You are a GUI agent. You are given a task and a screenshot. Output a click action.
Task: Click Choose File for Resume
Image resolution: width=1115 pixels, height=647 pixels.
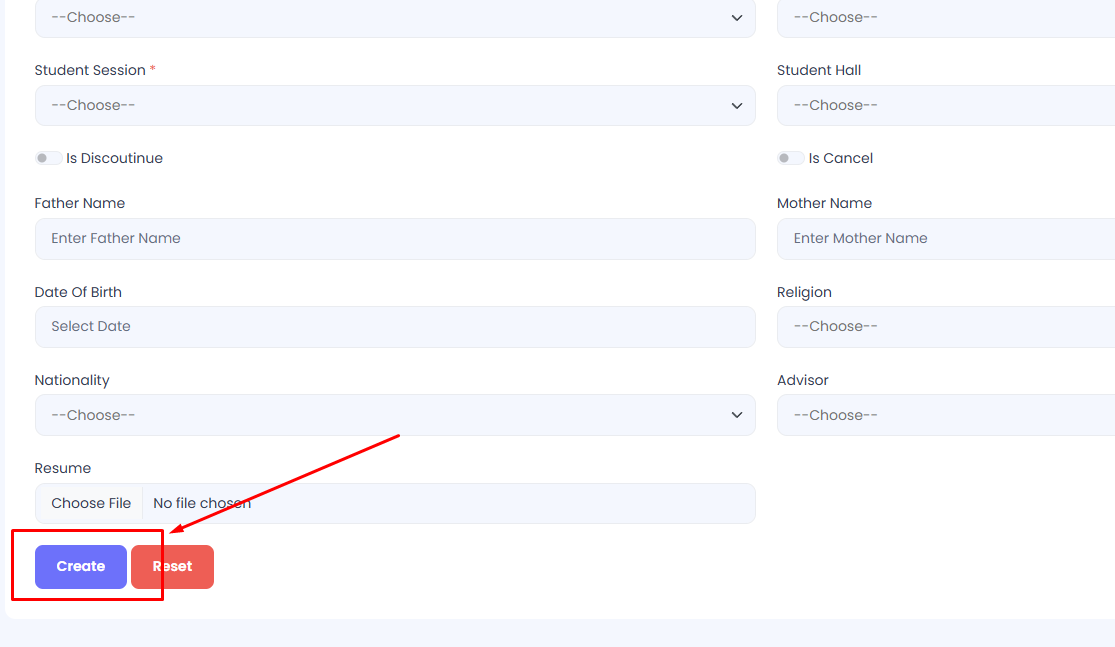90,504
